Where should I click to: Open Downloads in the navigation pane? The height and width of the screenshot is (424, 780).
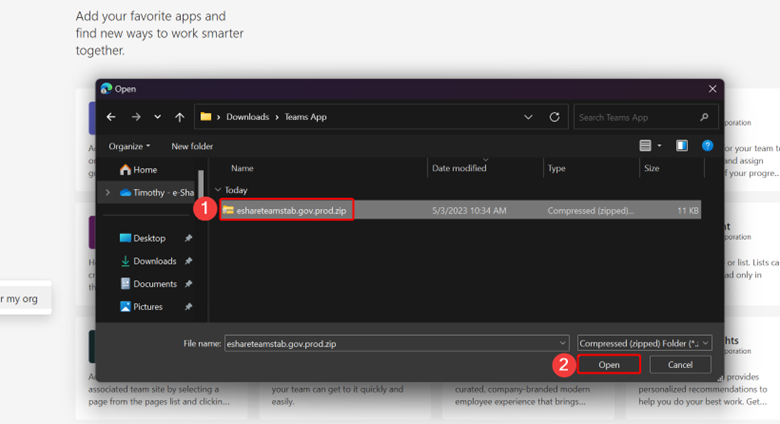coord(148,261)
